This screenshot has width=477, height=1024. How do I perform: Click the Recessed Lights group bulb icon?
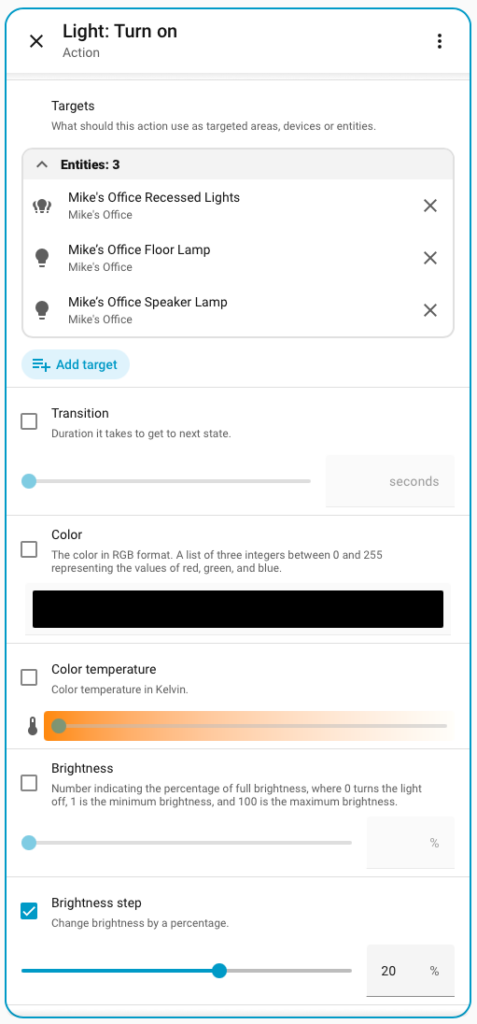pos(42,206)
